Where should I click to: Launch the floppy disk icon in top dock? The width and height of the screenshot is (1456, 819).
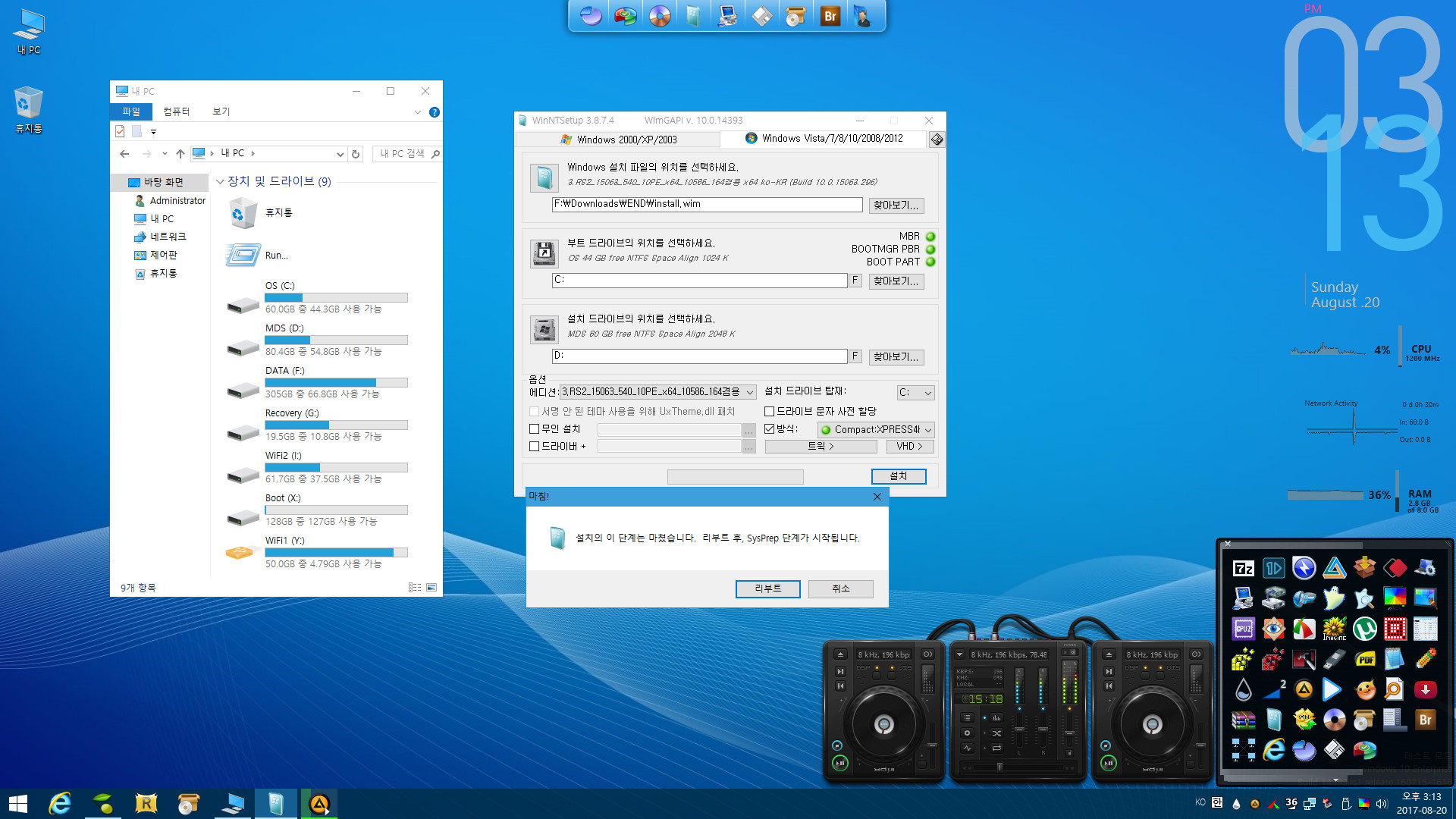point(762,15)
